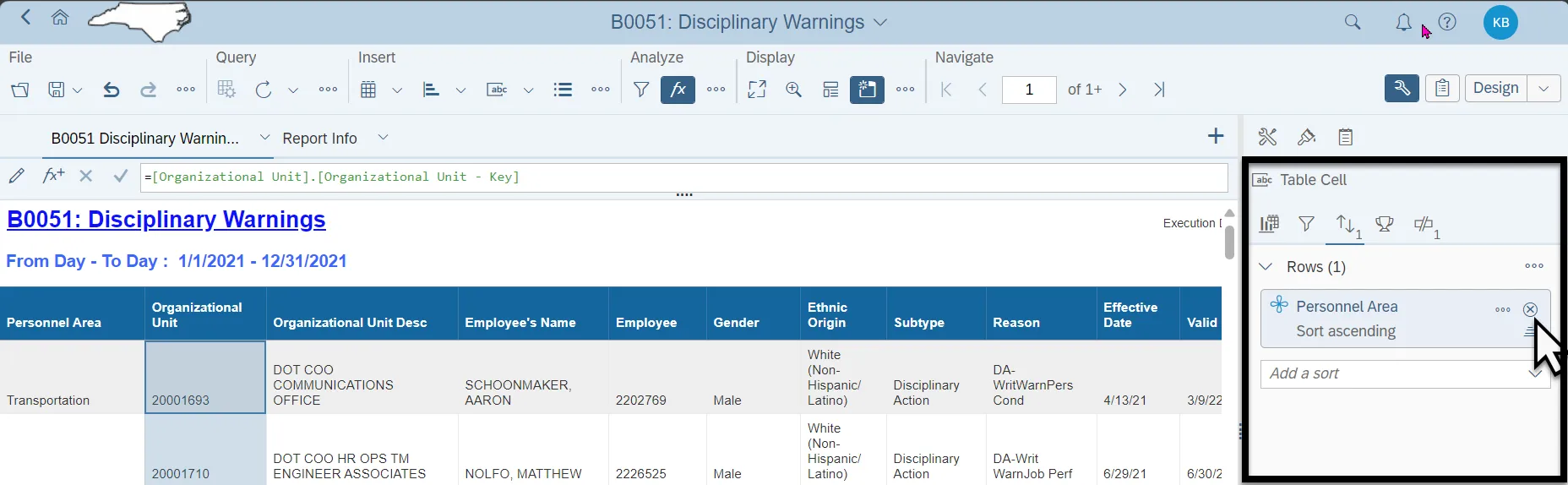Open the Ranking trophy tab in side panel
1568x485 pixels.
[x=1384, y=224]
